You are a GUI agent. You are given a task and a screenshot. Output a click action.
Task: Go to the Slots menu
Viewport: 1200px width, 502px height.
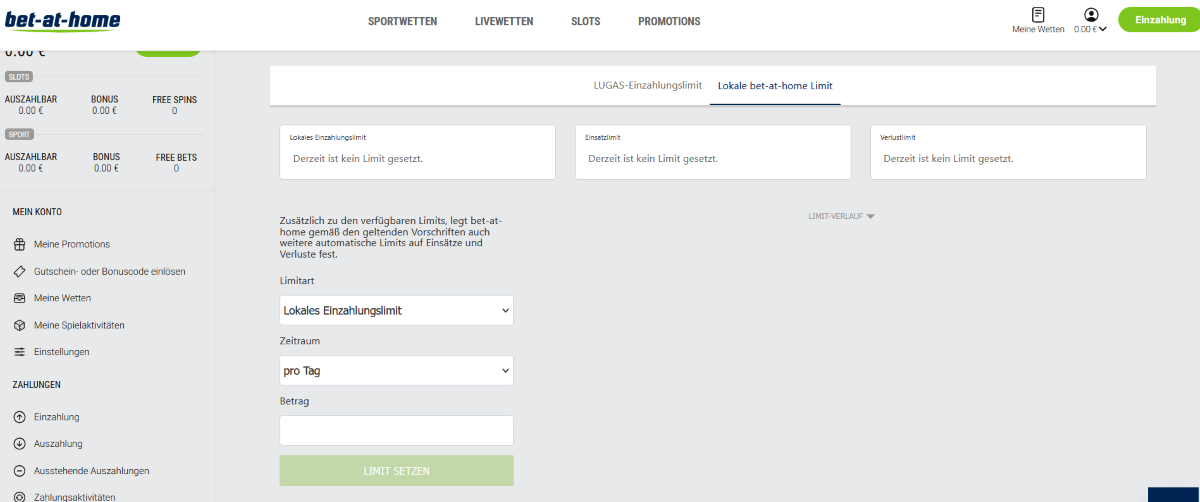586,21
